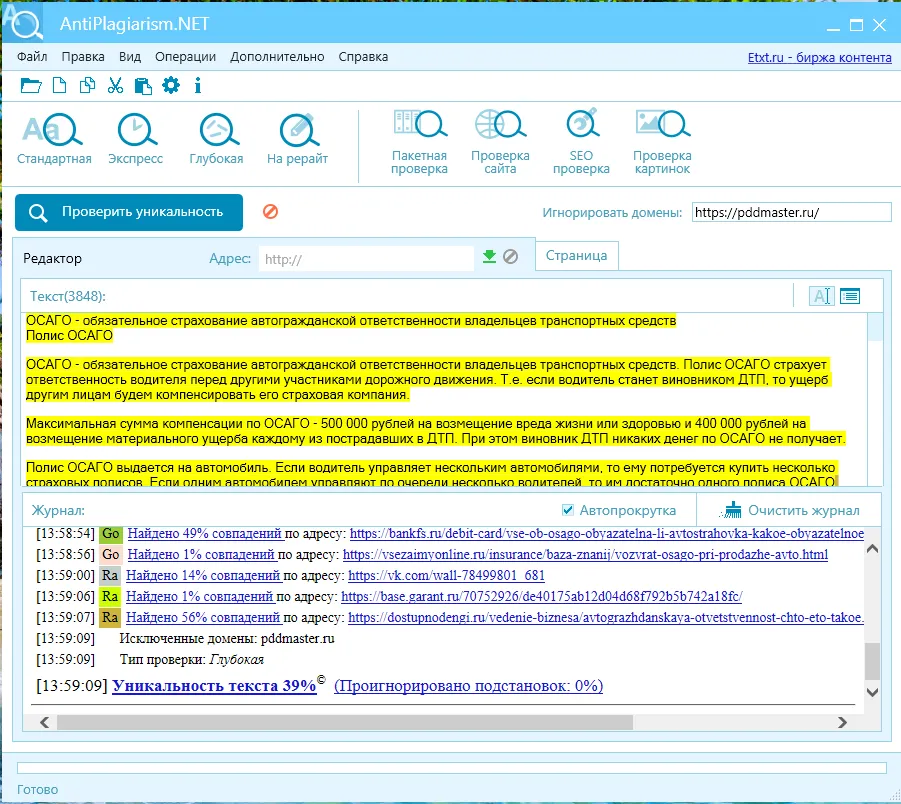The height and width of the screenshot is (804, 901).
Task: Paste text with the clipboard icon
Action: (143, 86)
